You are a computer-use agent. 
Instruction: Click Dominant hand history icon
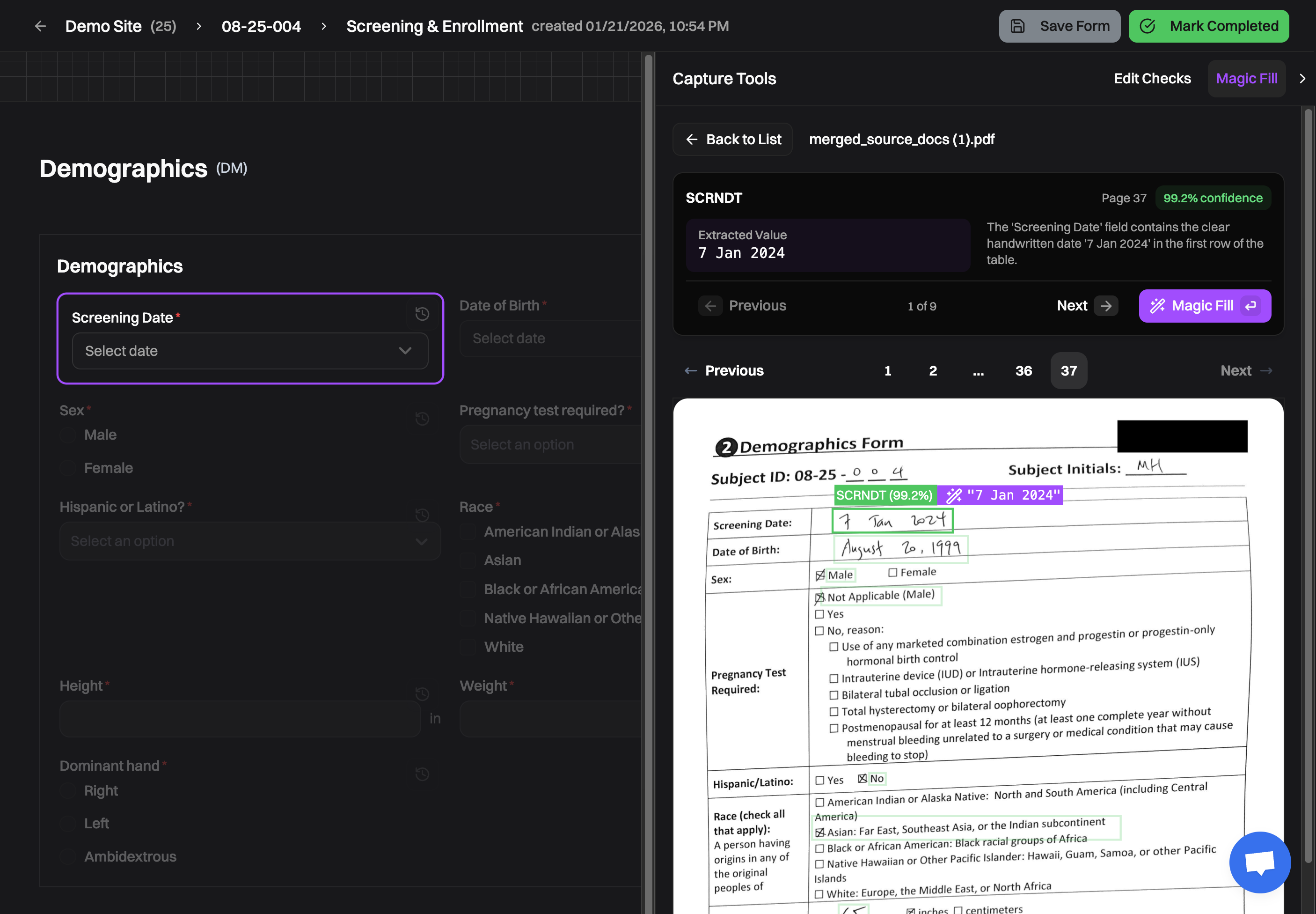(x=422, y=774)
